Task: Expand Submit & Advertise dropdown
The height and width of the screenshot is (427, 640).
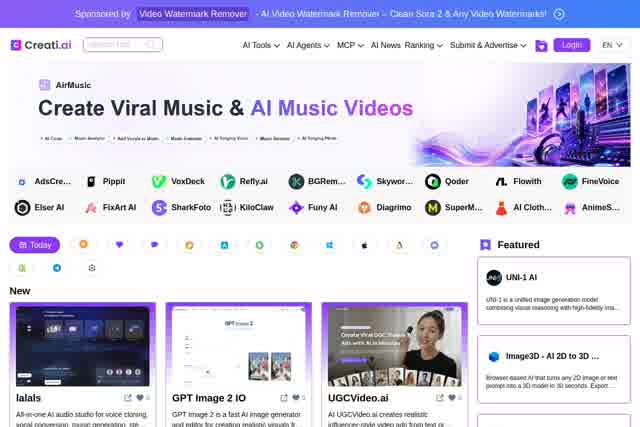Action: click(488, 45)
